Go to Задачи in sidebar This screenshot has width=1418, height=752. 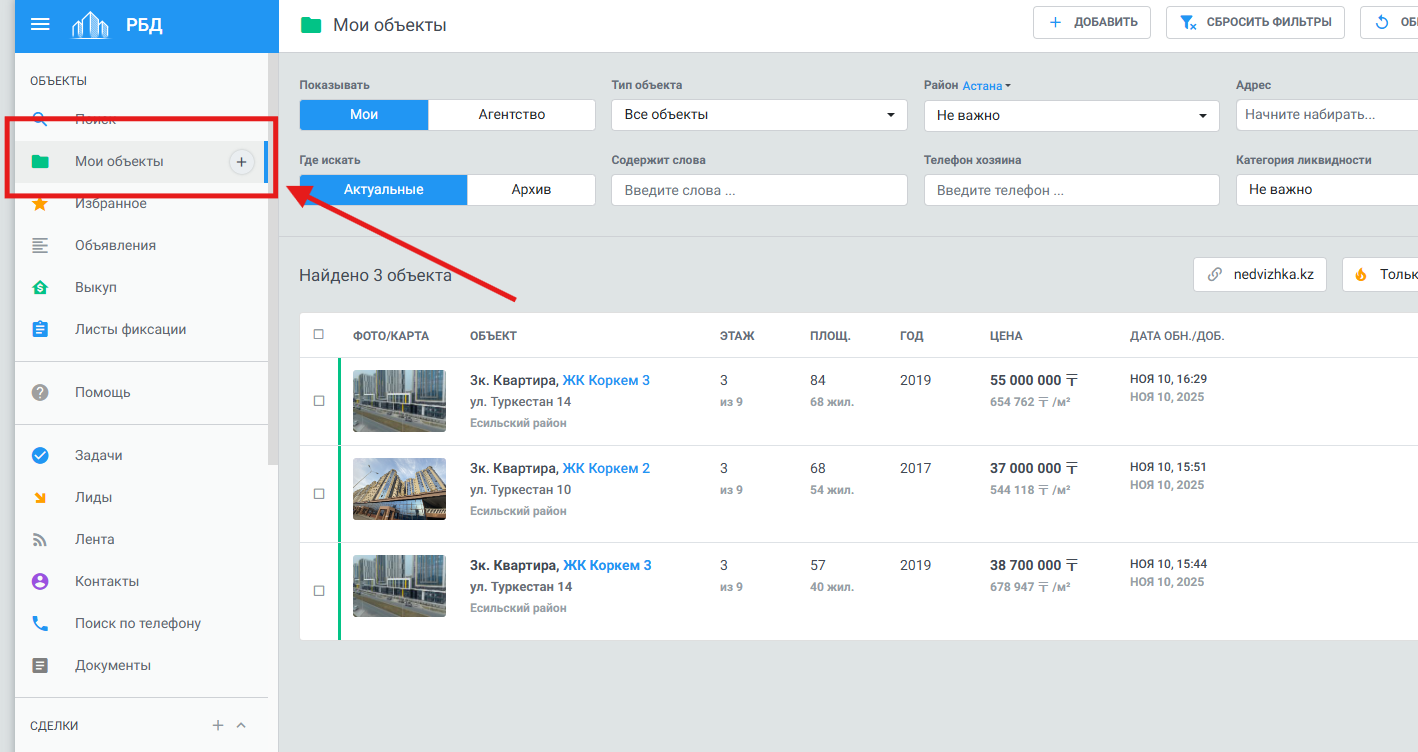[x=98, y=456]
